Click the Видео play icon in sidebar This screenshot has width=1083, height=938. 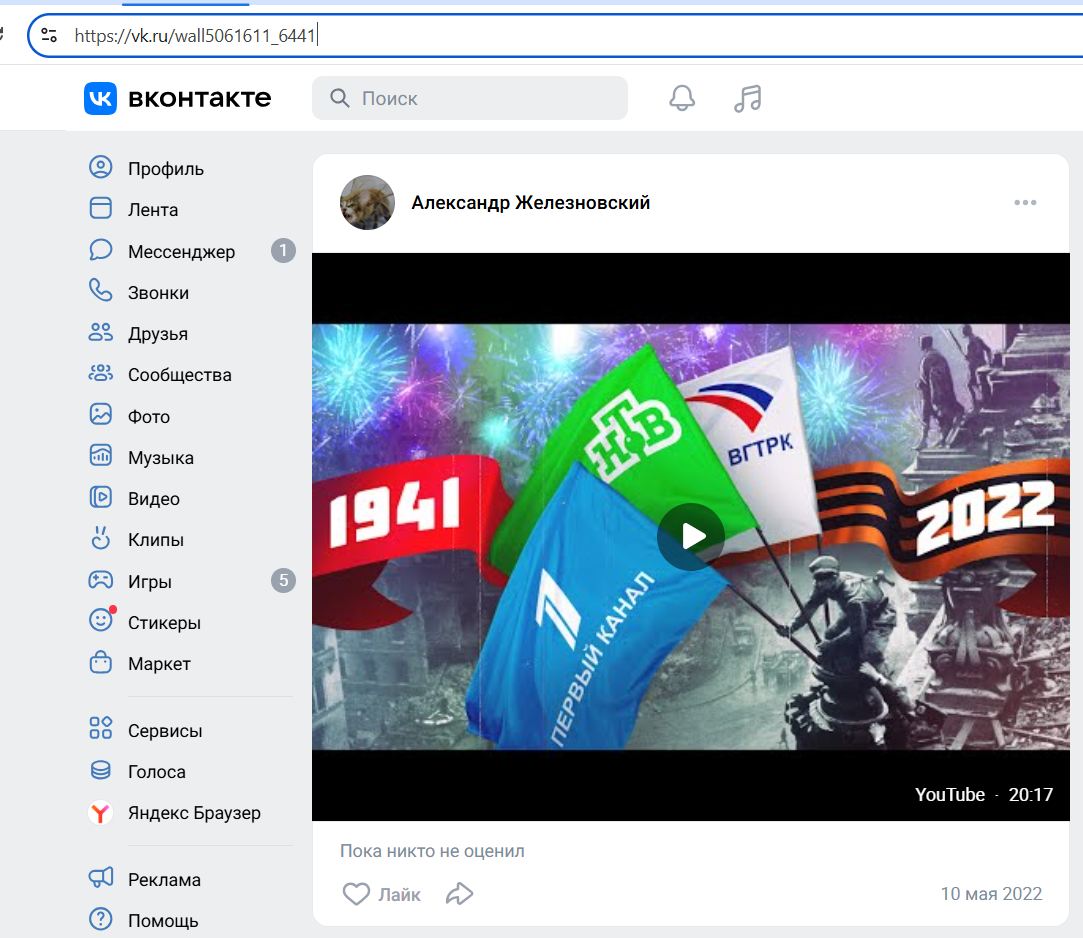[101, 497]
